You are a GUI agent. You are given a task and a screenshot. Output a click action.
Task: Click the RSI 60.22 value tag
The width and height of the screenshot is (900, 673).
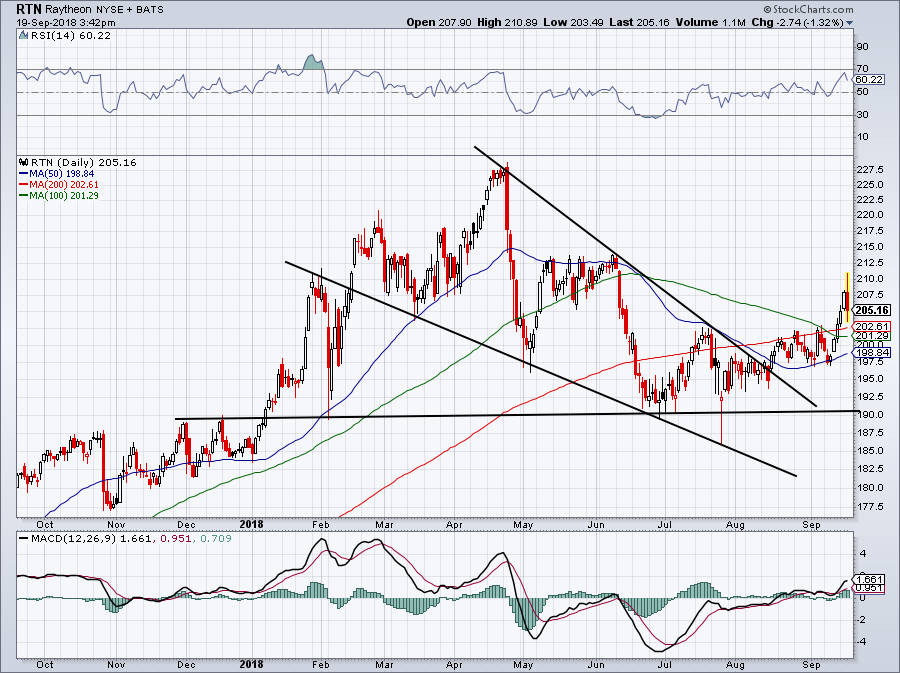[x=869, y=80]
